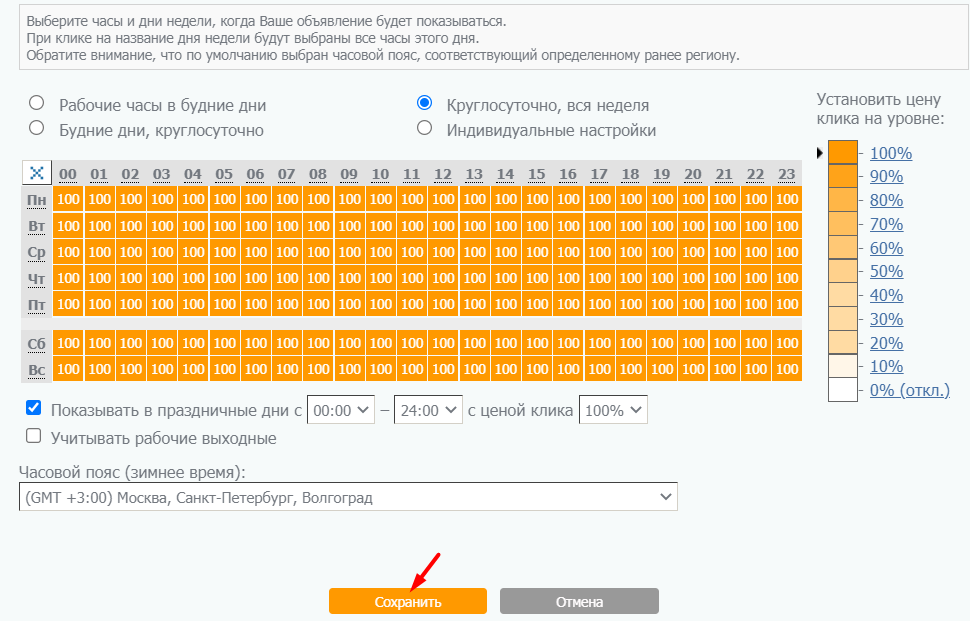The height and width of the screenshot is (621, 970).
Task: Select the 100% orange price swatch
Action: tap(843, 153)
